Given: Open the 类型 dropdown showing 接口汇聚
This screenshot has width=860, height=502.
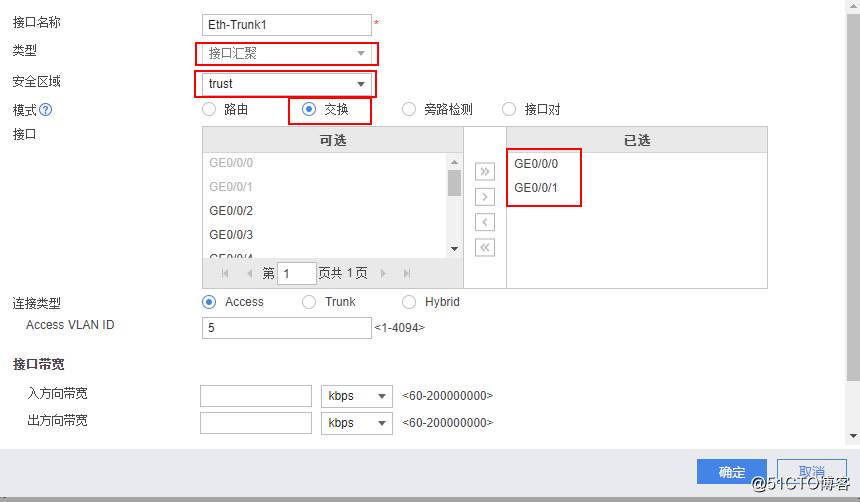Looking at the screenshot, I should [x=287, y=53].
